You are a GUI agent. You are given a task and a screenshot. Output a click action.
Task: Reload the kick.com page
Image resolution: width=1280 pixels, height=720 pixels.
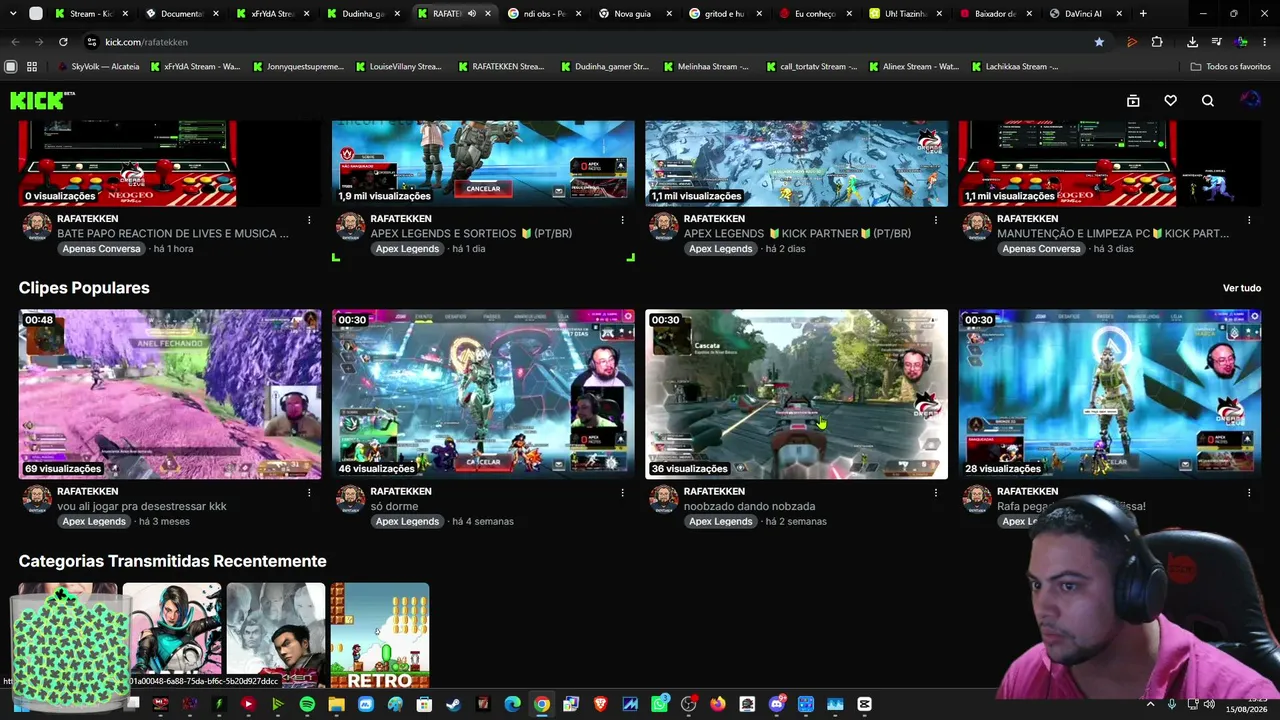click(63, 42)
